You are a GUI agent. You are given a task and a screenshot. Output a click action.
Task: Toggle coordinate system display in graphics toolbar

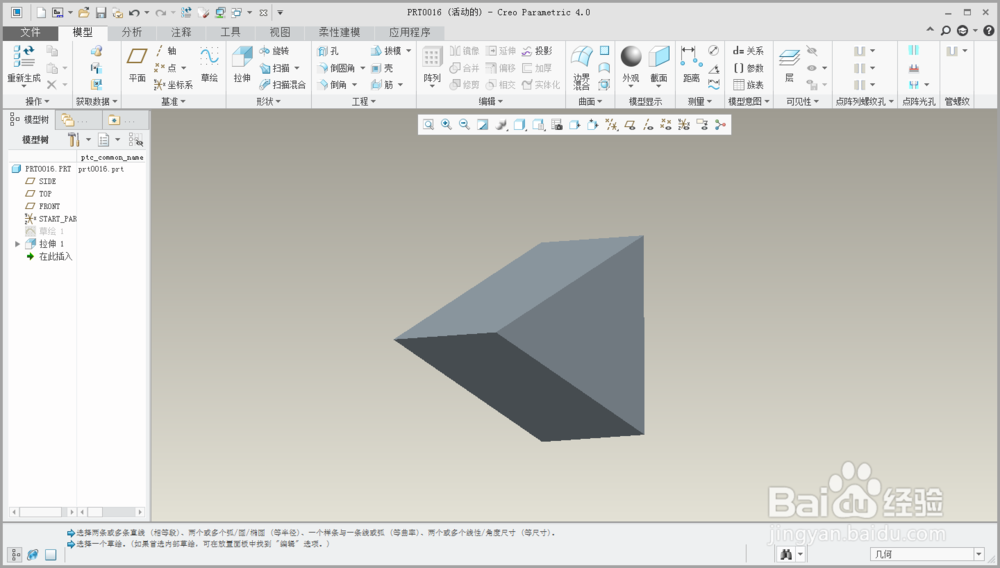[684, 124]
